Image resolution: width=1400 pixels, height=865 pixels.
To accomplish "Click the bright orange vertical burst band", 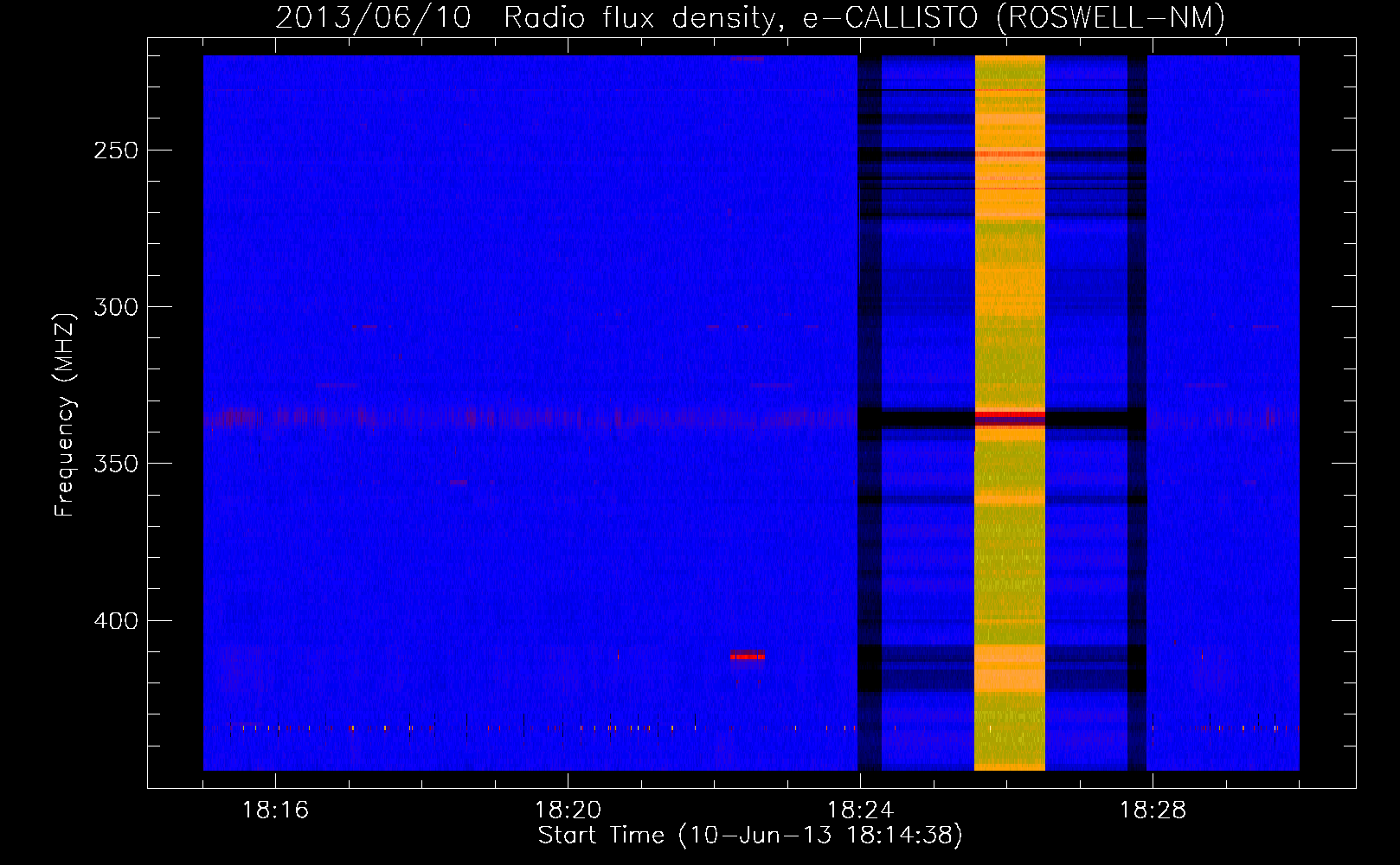I will point(1010,413).
